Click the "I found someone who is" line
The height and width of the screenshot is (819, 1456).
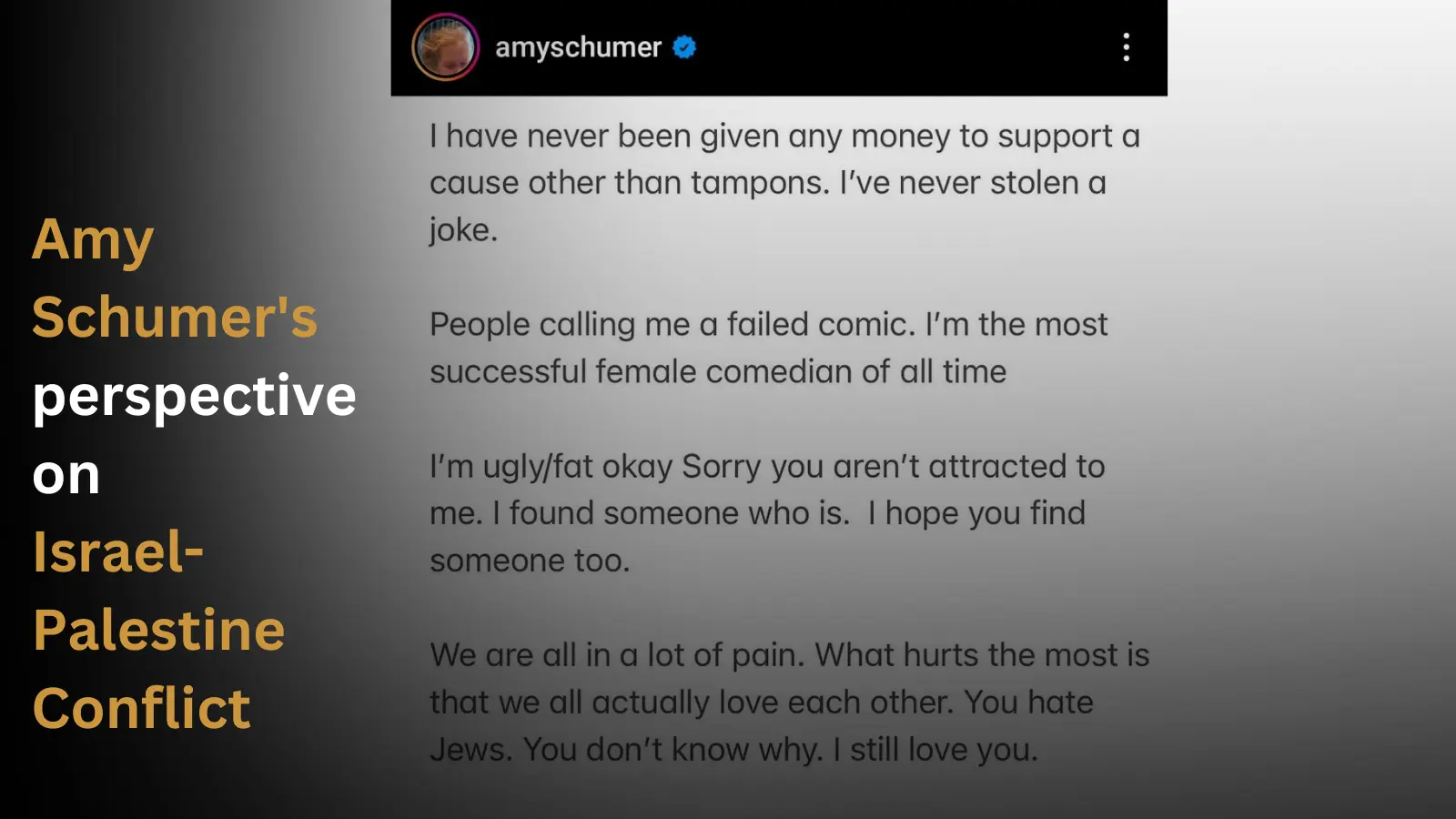[x=757, y=514]
